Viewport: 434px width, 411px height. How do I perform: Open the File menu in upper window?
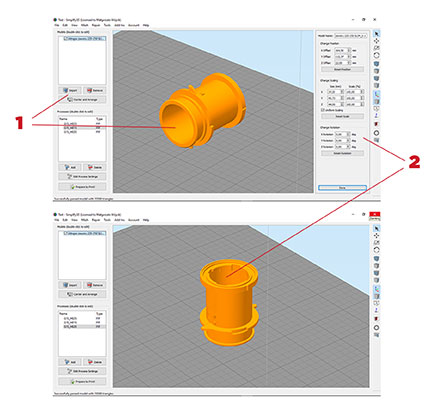coord(57,25)
